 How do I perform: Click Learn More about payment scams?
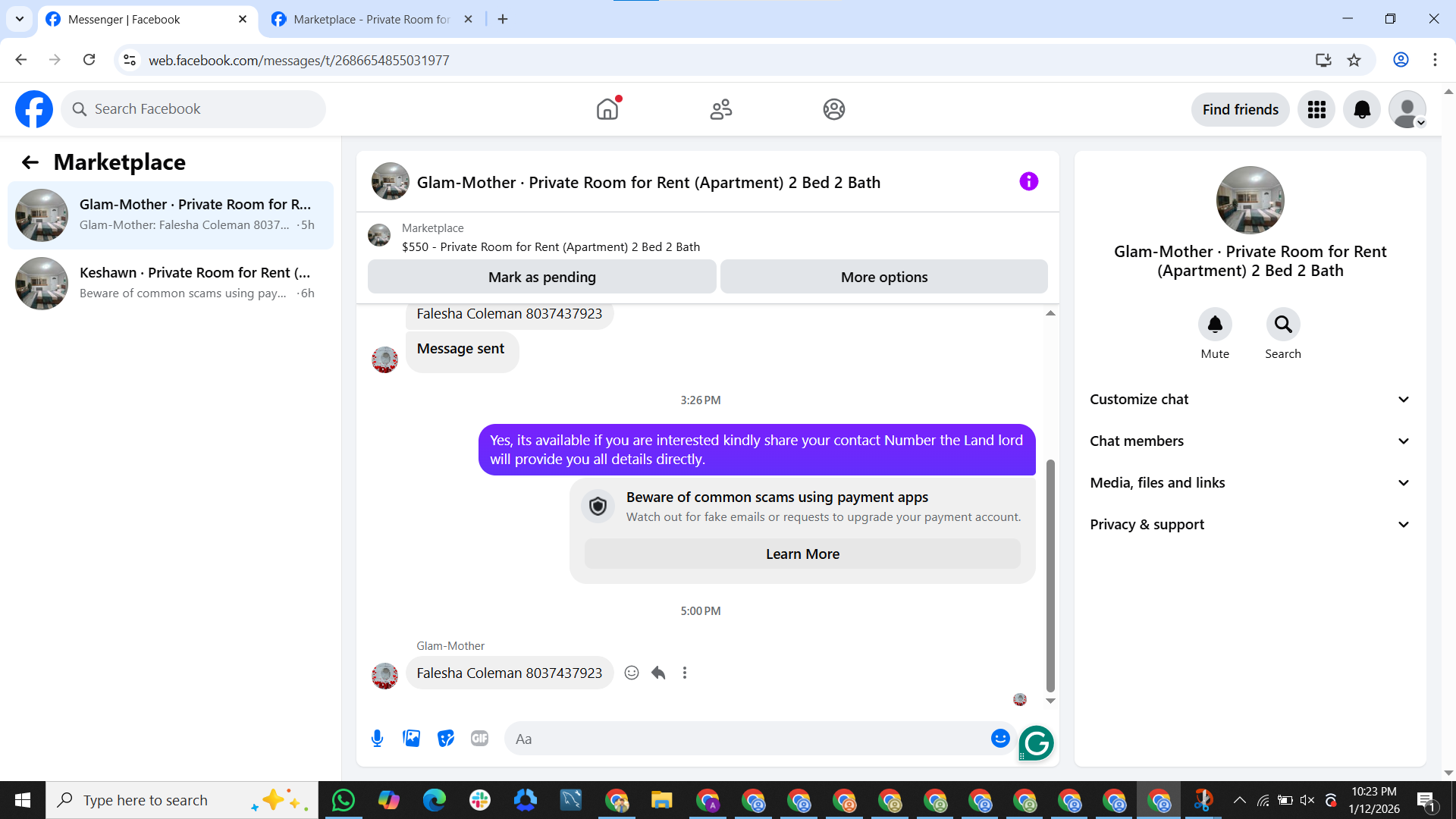(x=802, y=554)
